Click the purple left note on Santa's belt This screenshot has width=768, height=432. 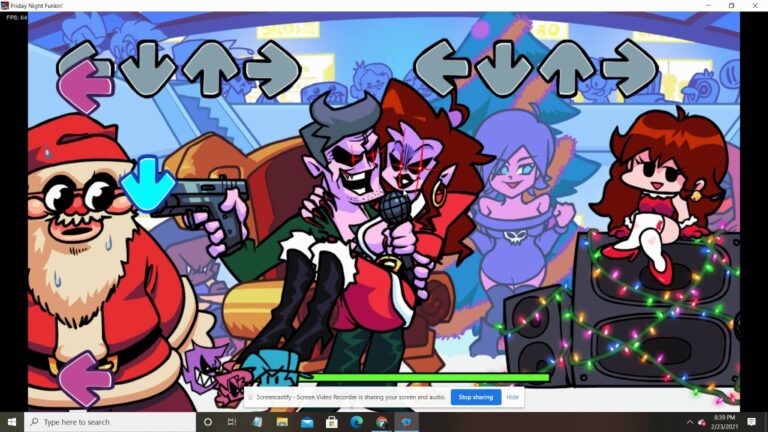(85, 379)
